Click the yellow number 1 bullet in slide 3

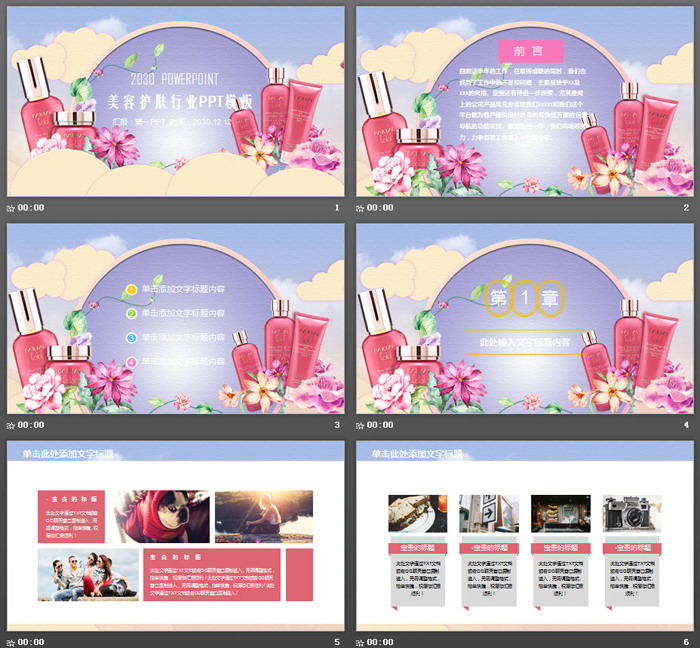(x=131, y=290)
